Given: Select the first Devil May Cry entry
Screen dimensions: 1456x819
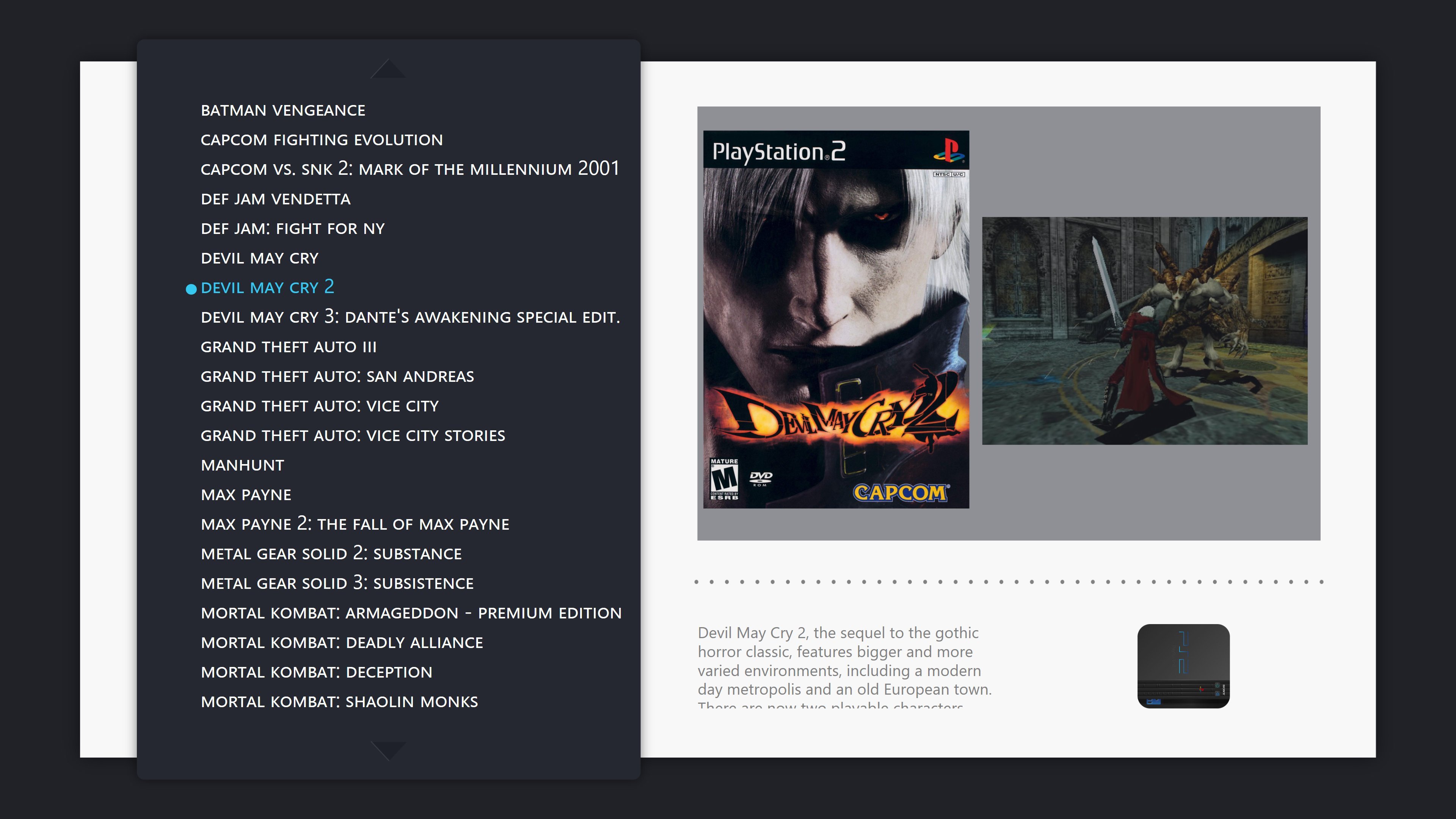Looking at the screenshot, I should point(260,258).
